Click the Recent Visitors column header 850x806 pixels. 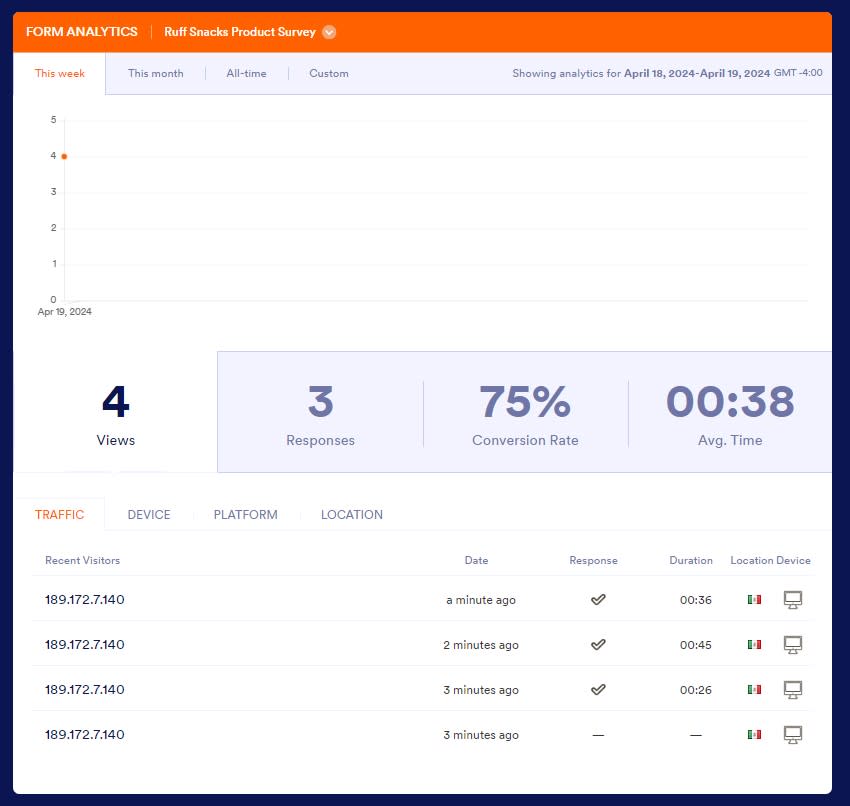(82, 560)
